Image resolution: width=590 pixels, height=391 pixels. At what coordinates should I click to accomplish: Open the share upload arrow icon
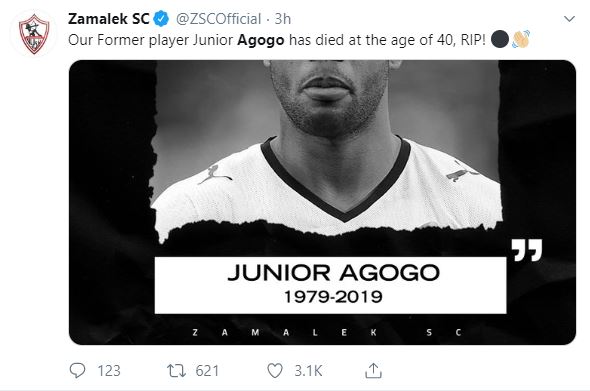[x=373, y=371]
